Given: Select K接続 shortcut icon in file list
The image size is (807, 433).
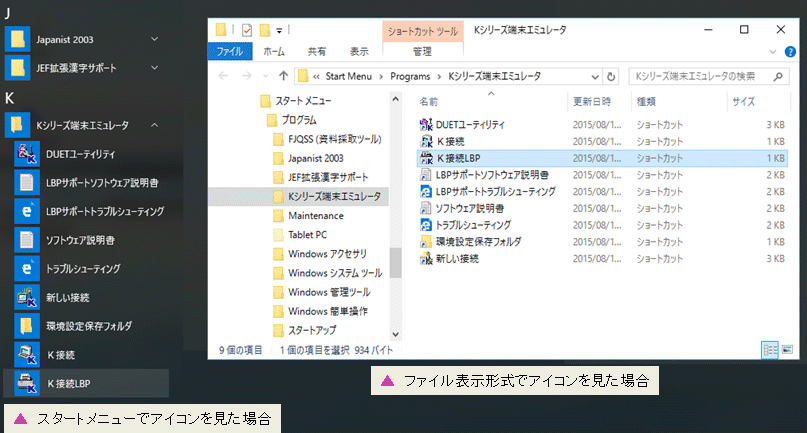Looking at the screenshot, I should click(x=426, y=141).
